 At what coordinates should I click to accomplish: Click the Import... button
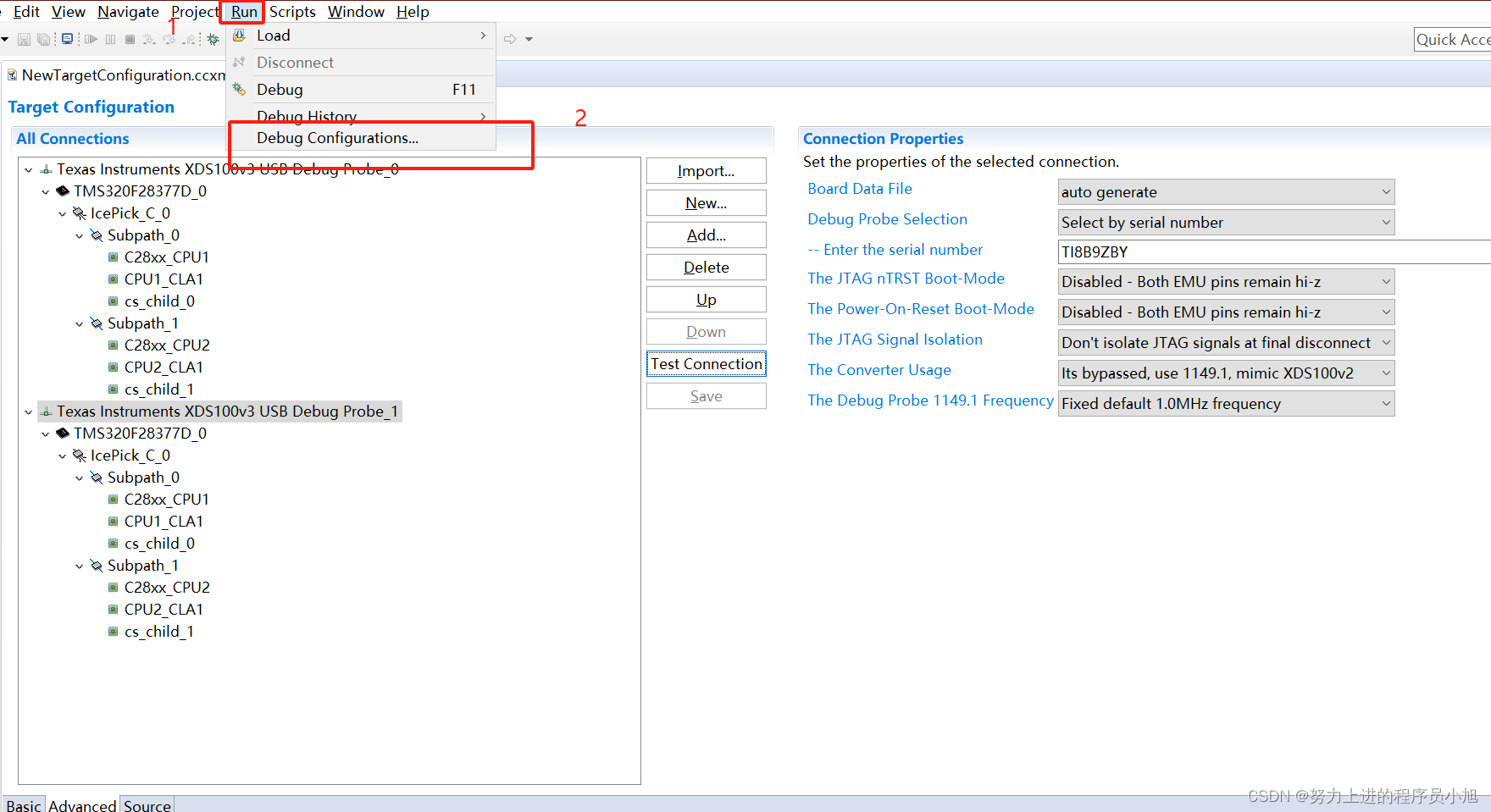[x=706, y=171]
